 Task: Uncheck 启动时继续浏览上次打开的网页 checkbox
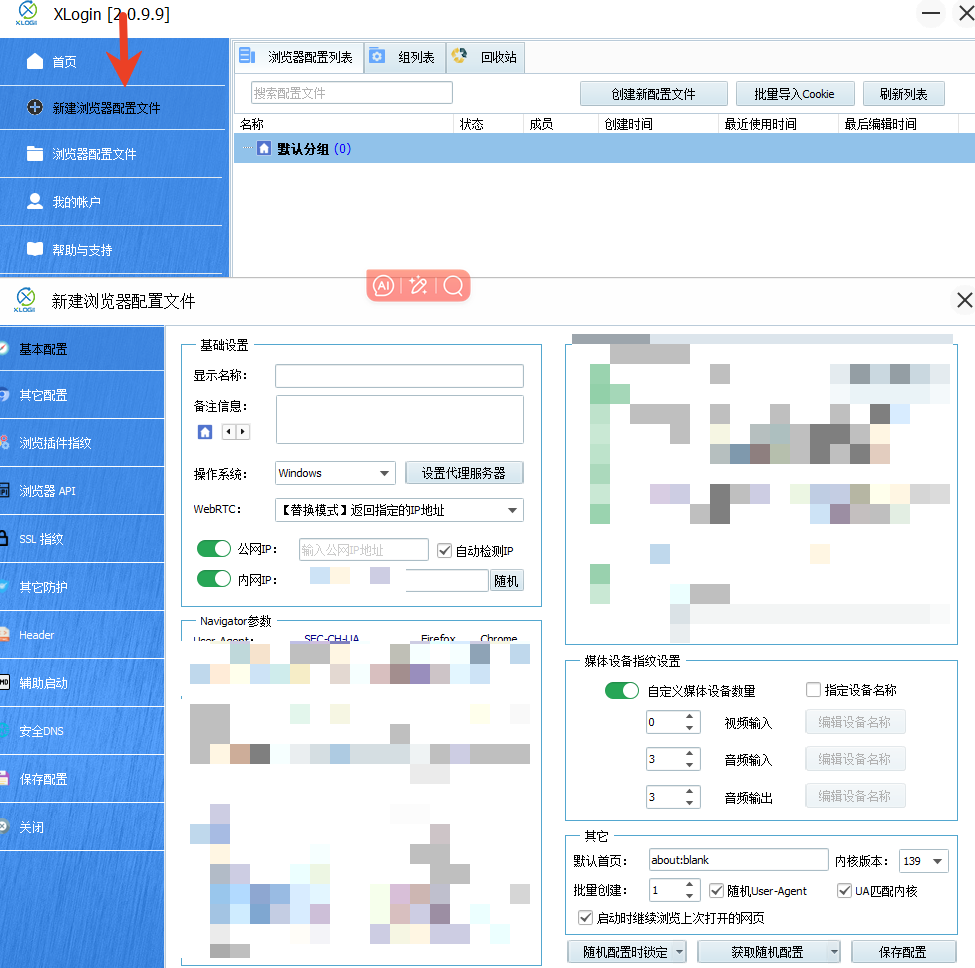[585, 917]
